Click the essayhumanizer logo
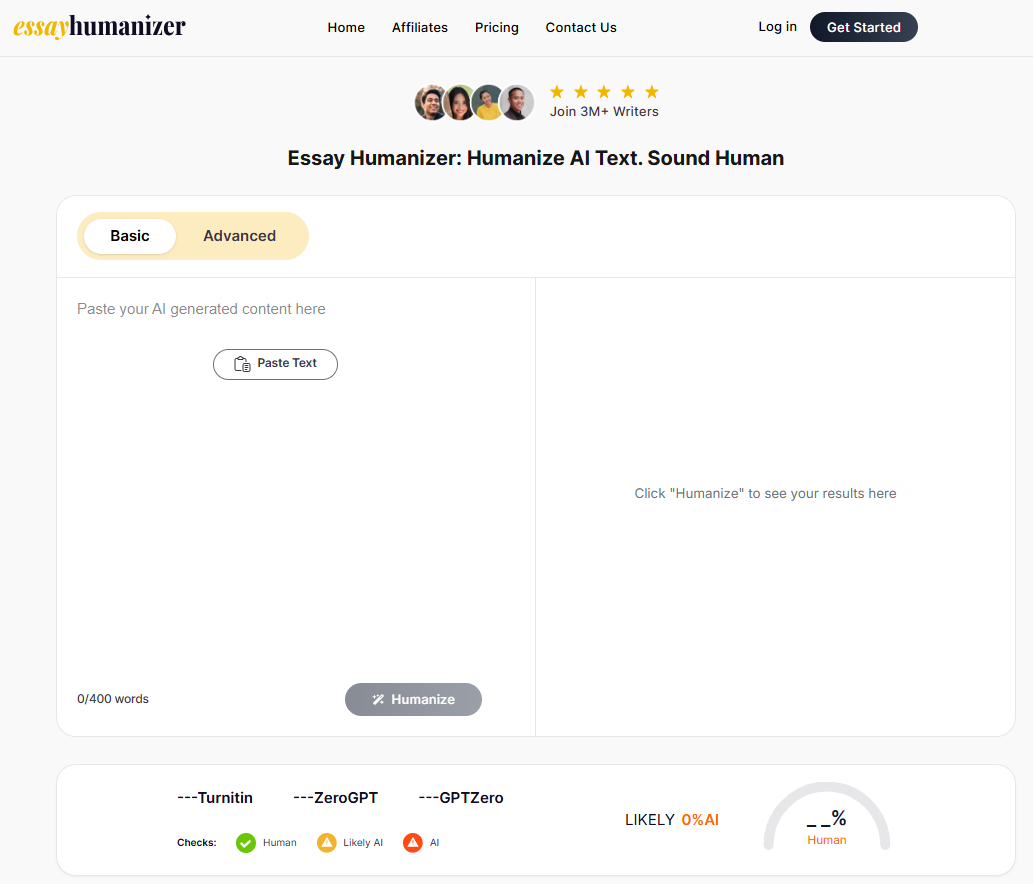This screenshot has width=1033, height=884. coord(100,27)
